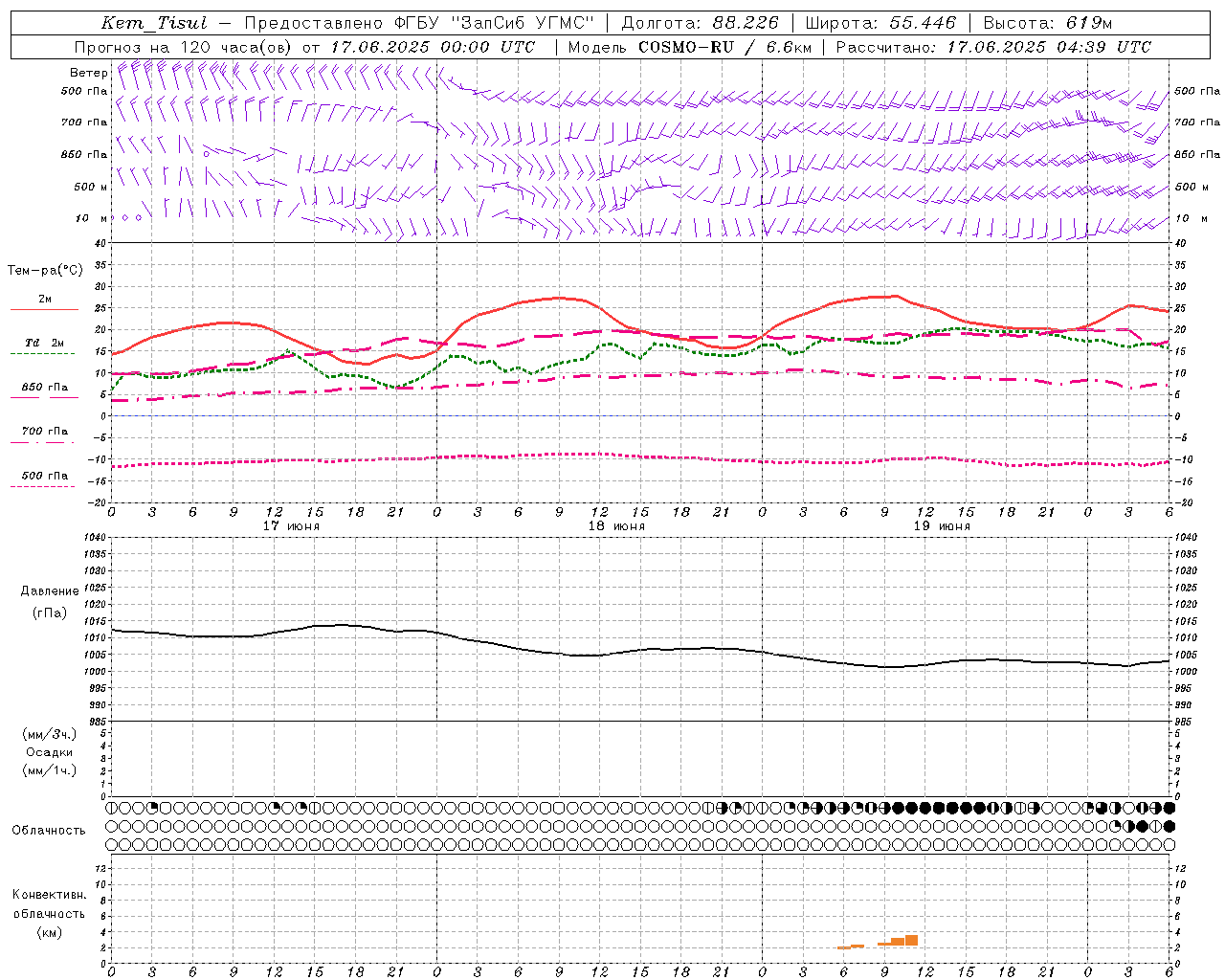Click the 500 м wind level label on left axis
1225x980 pixels.
tap(91, 187)
